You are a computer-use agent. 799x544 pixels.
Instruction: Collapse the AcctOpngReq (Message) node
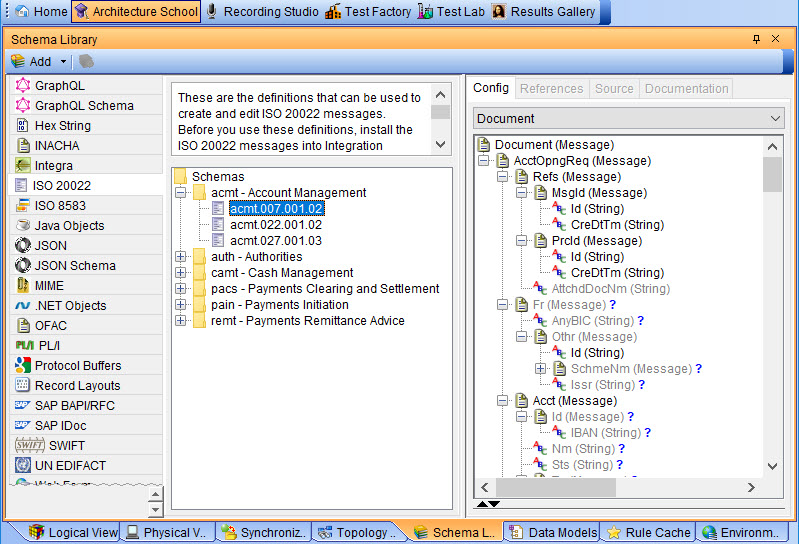[x=484, y=161]
